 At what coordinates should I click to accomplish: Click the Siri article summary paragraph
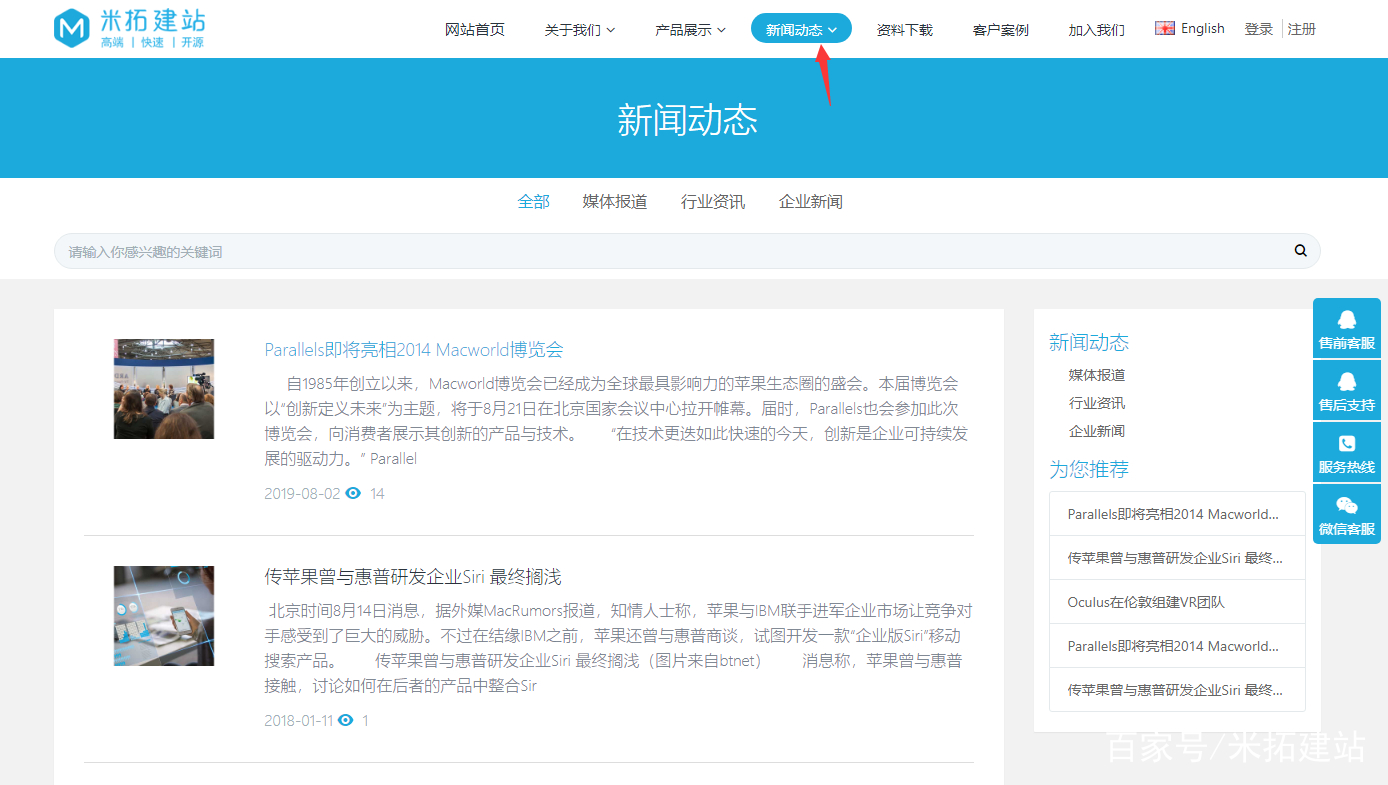[x=617, y=648]
